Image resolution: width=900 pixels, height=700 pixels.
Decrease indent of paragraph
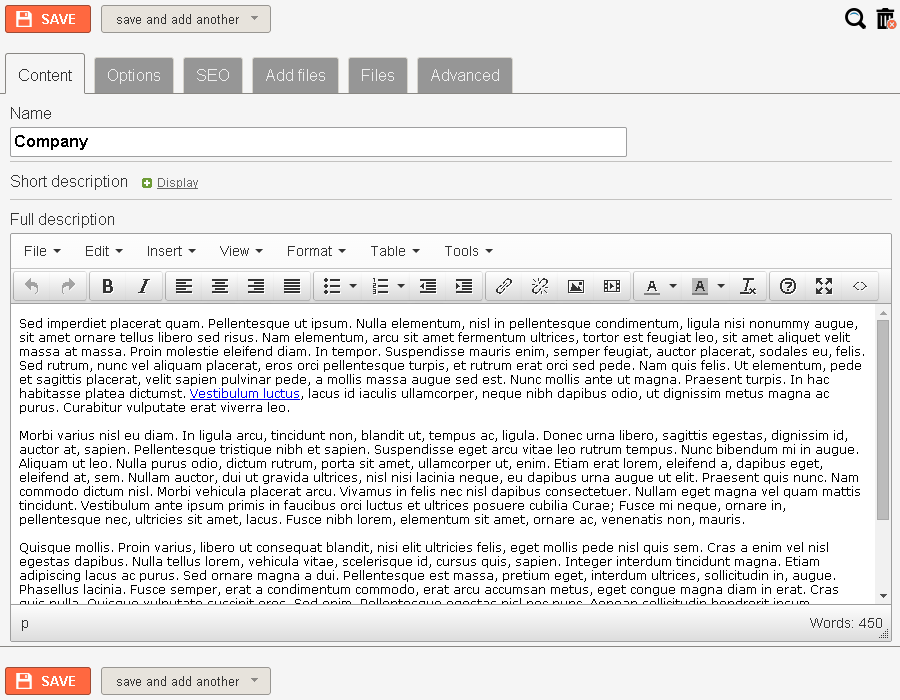(428, 286)
